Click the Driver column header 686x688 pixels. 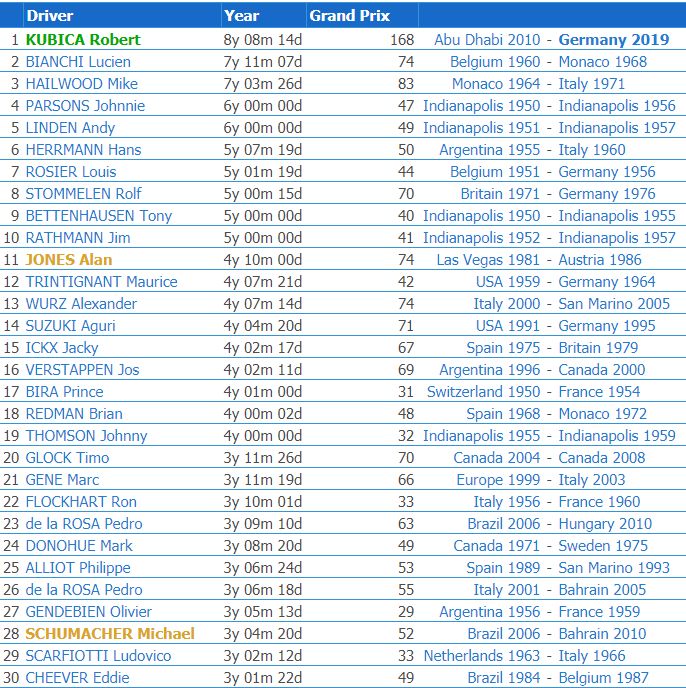pyautogui.click(x=50, y=16)
